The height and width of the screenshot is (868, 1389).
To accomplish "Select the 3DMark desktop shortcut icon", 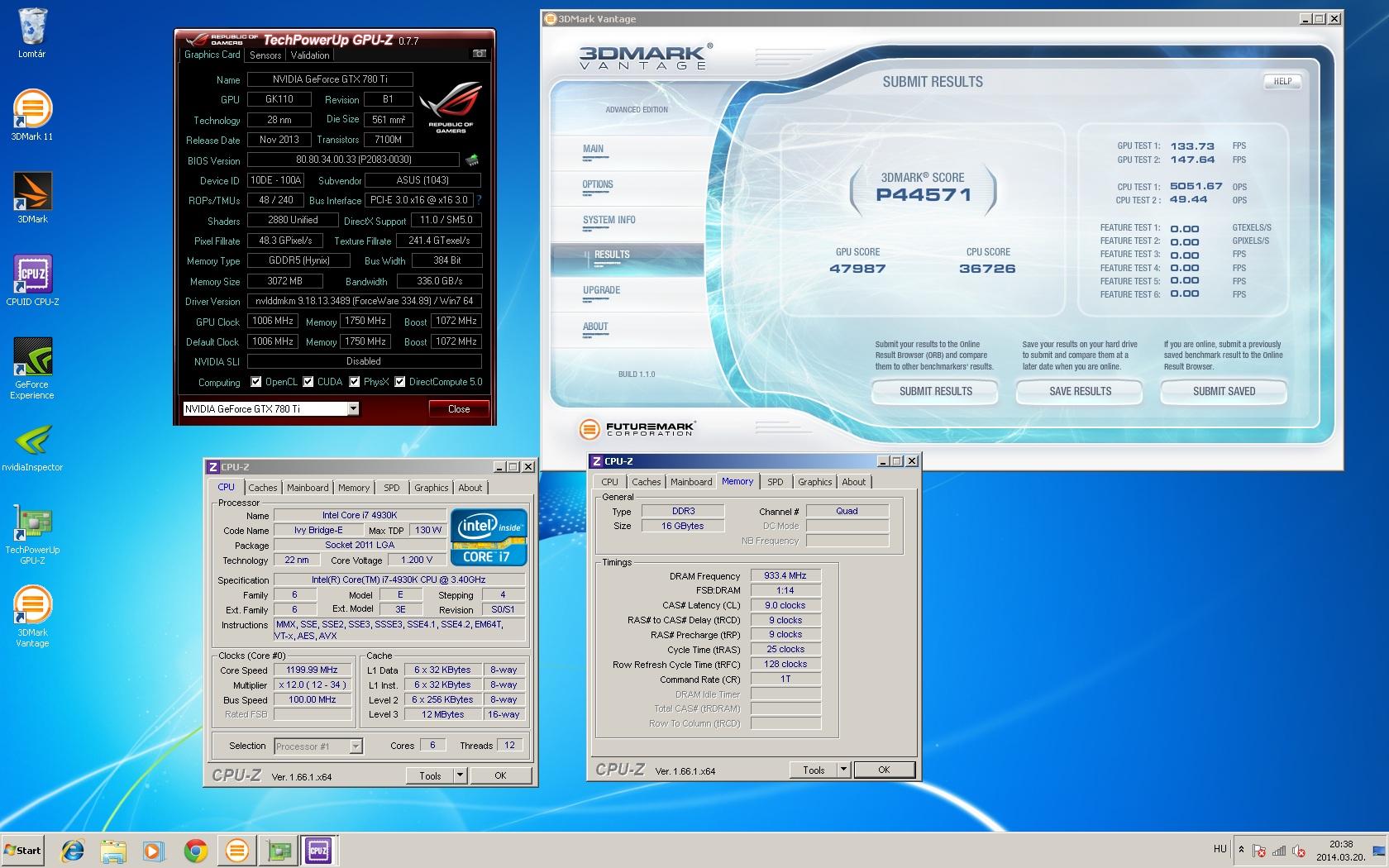I will click(32, 198).
